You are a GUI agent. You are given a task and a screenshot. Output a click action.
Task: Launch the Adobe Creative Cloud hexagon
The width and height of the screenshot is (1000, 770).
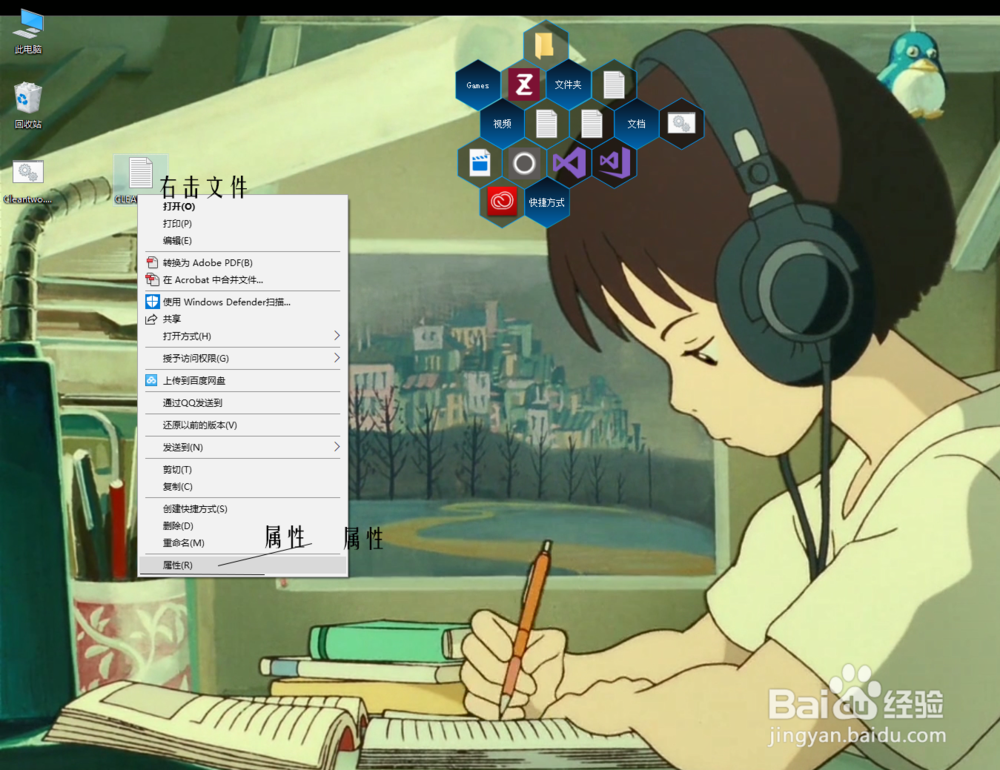(x=501, y=202)
